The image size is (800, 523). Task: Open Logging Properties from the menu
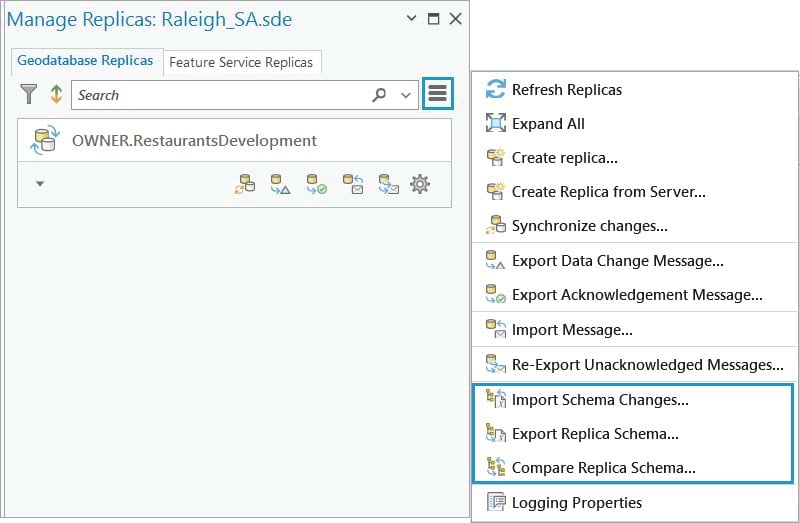[x=635, y=503]
